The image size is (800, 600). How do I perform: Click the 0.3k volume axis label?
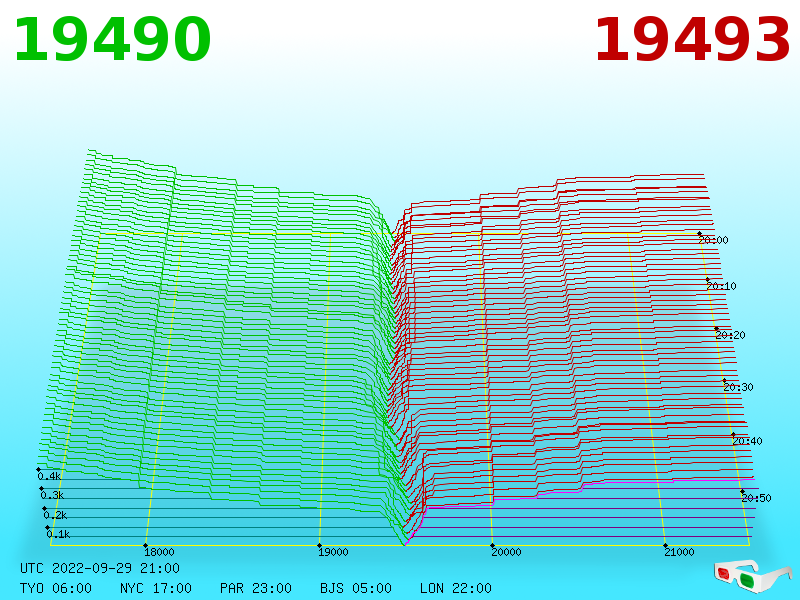coord(52,495)
